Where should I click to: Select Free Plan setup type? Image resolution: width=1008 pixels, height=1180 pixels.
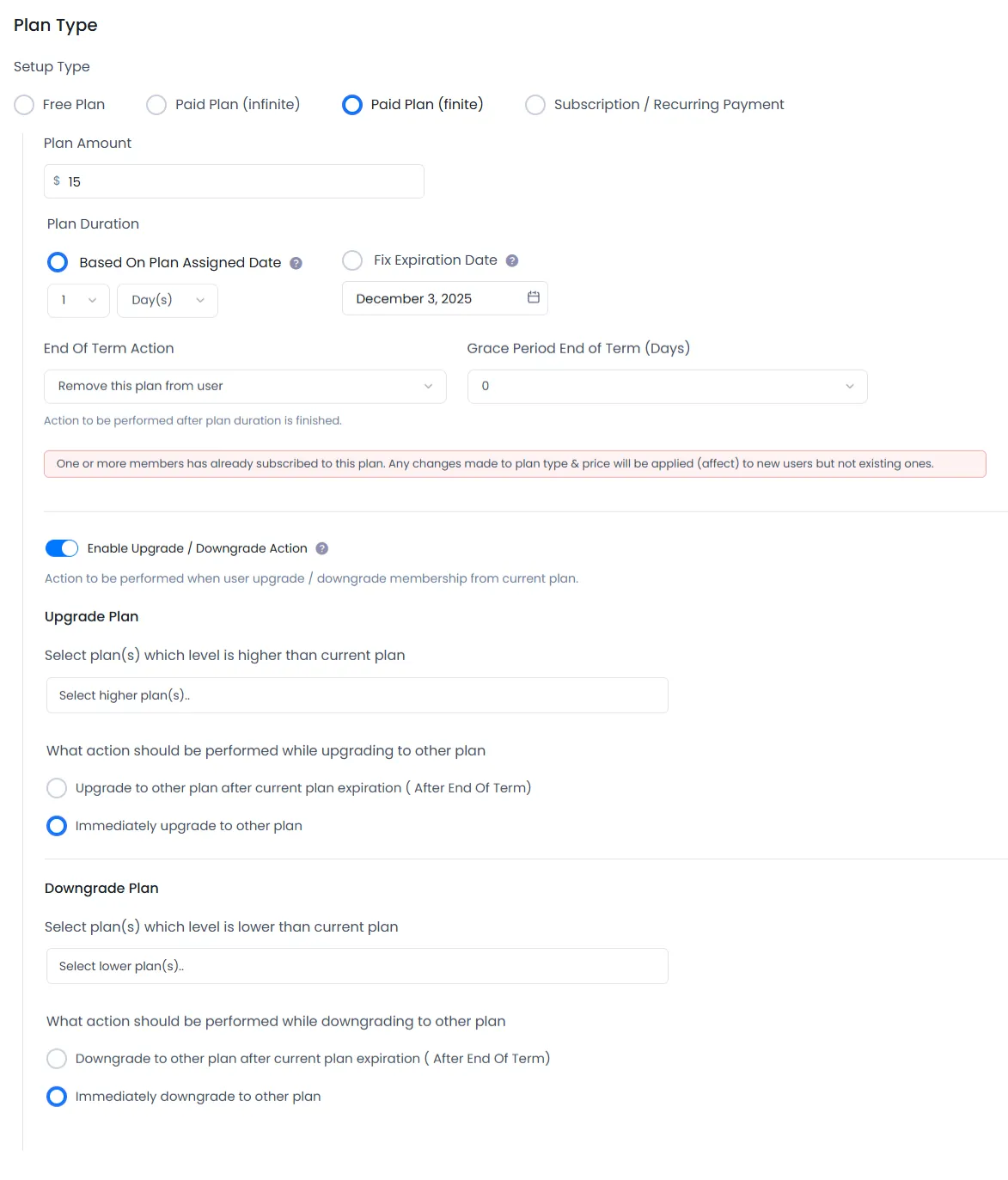pyautogui.click(x=24, y=105)
